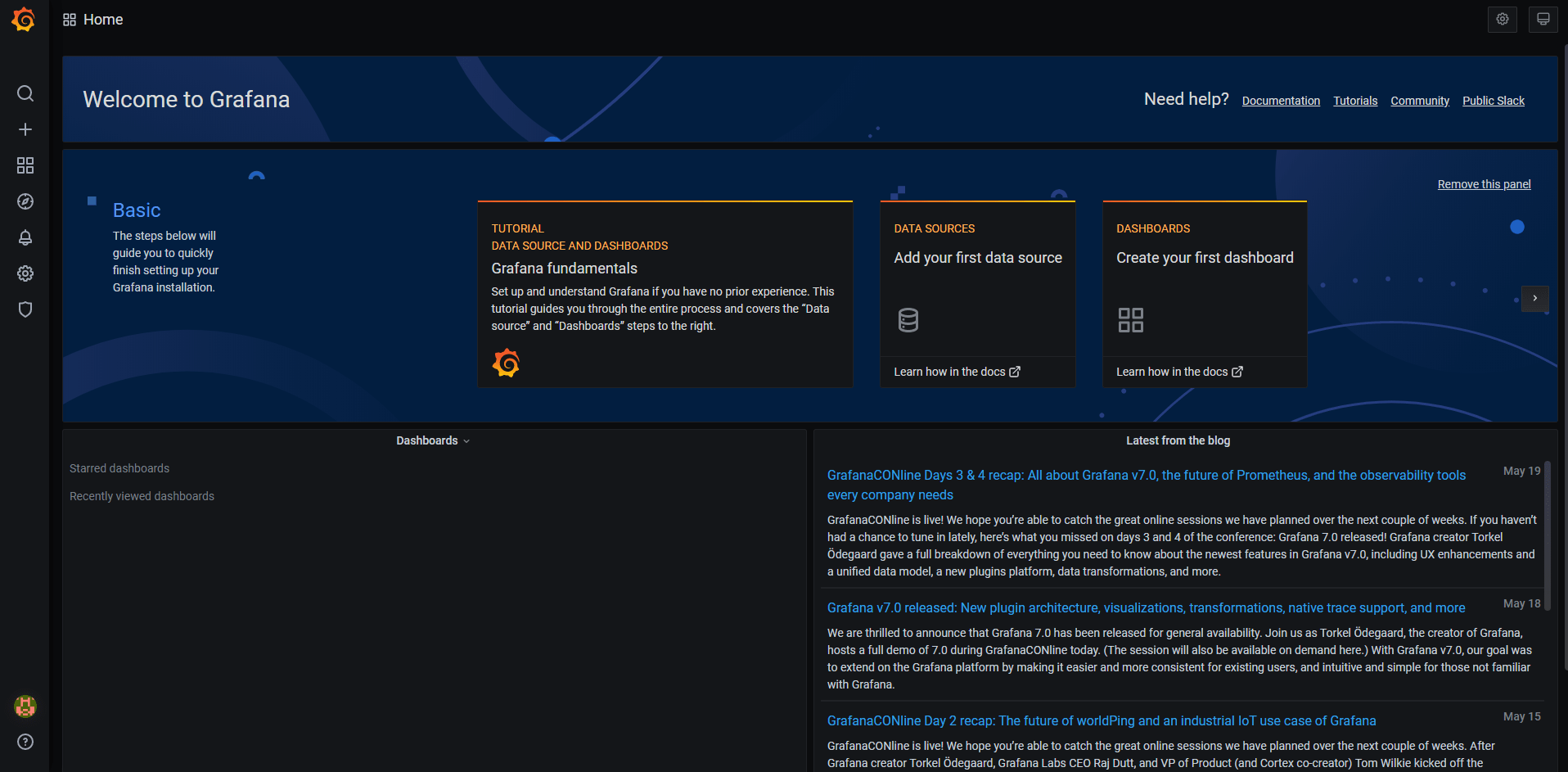Expand the setup steps with the right chevron
Viewport: 1568px width, 772px height.
point(1535,299)
